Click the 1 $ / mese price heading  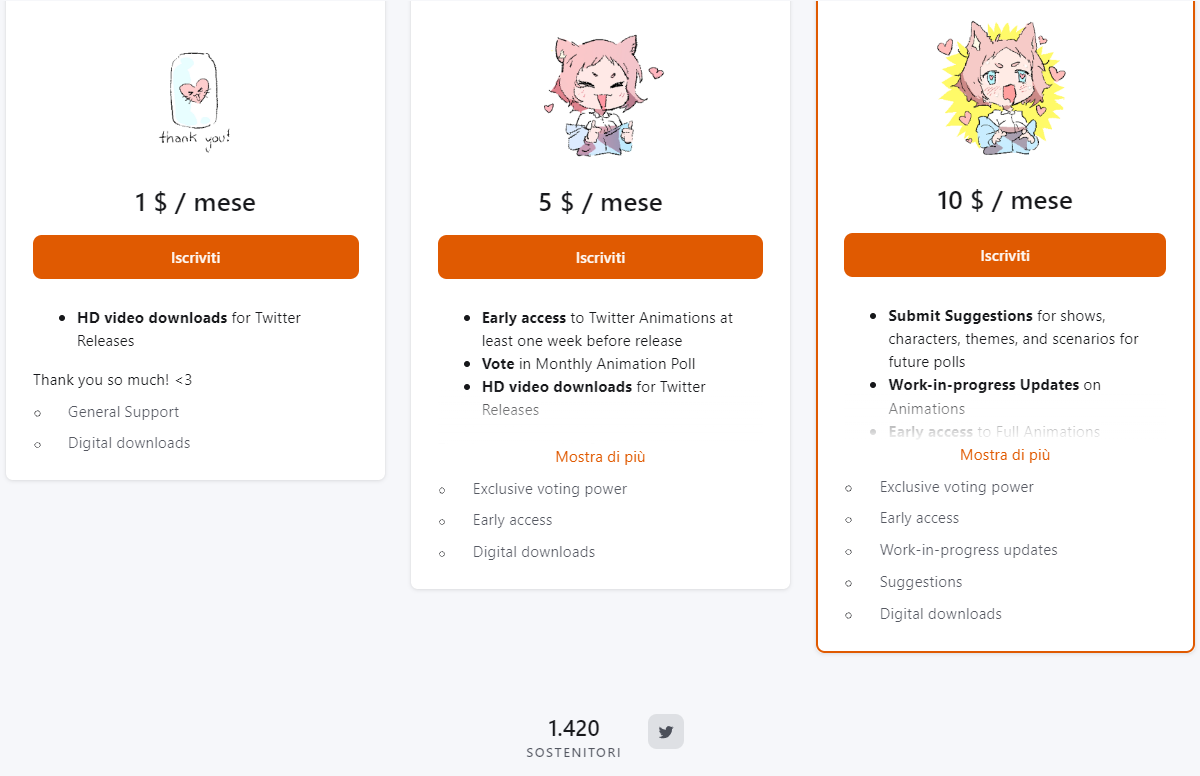click(x=196, y=203)
